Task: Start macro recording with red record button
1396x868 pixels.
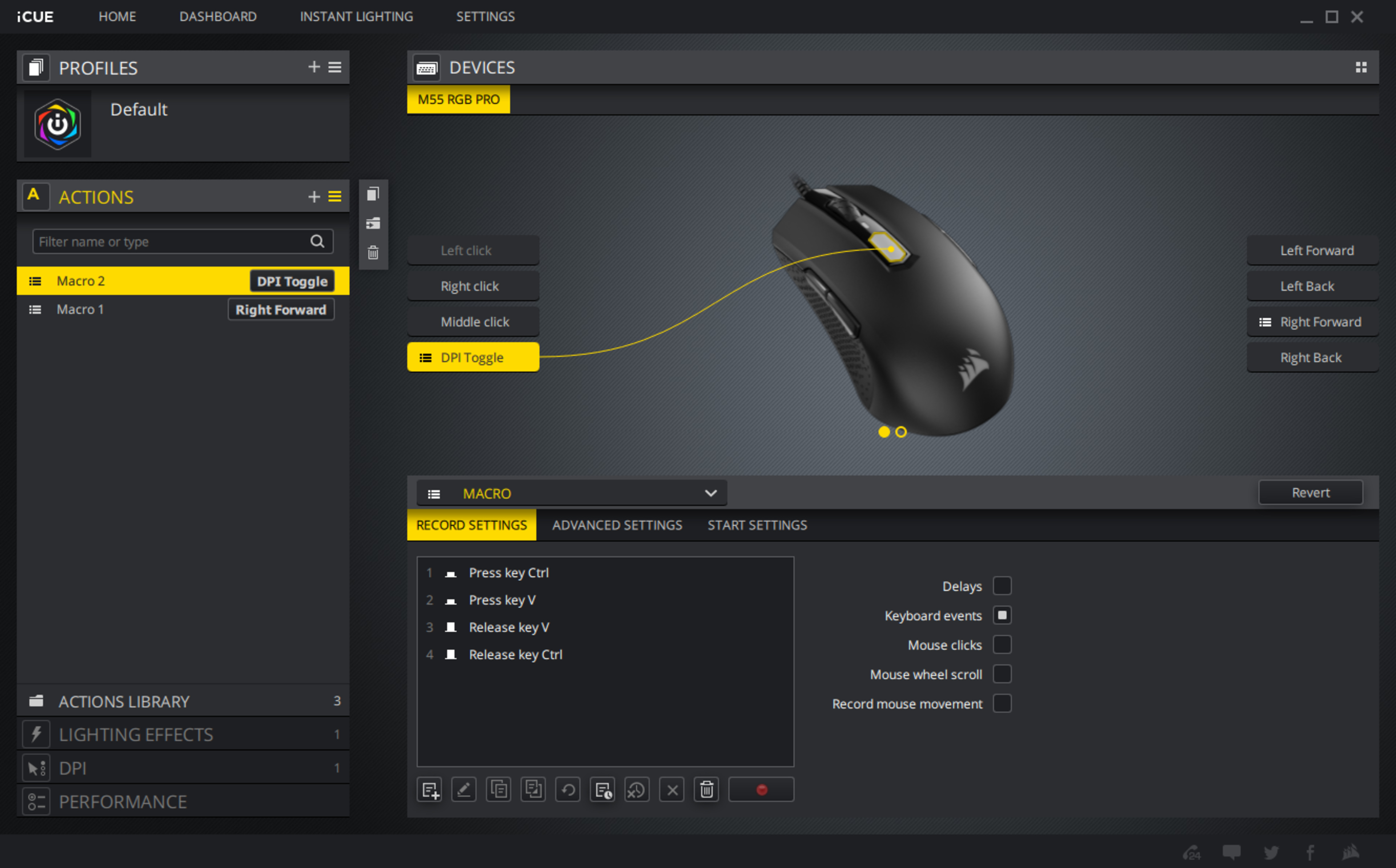Action: pyautogui.click(x=761, y=790)
